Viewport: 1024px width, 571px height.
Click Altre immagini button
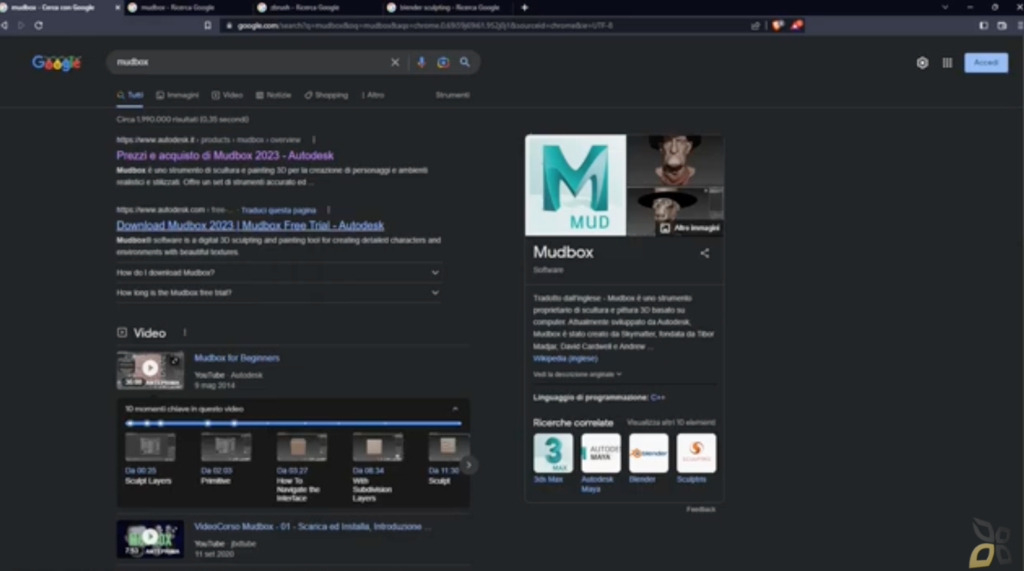coord(690,228)
